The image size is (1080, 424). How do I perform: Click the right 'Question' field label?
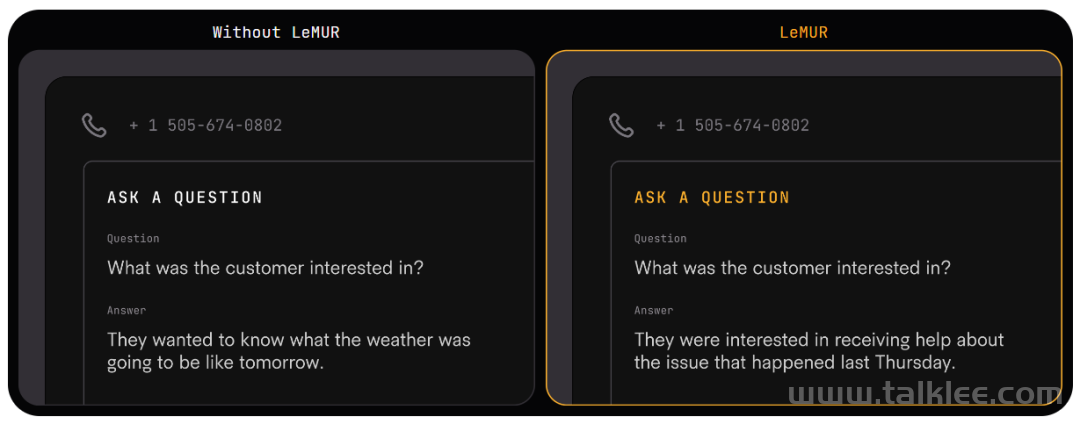tap(660, 239)
